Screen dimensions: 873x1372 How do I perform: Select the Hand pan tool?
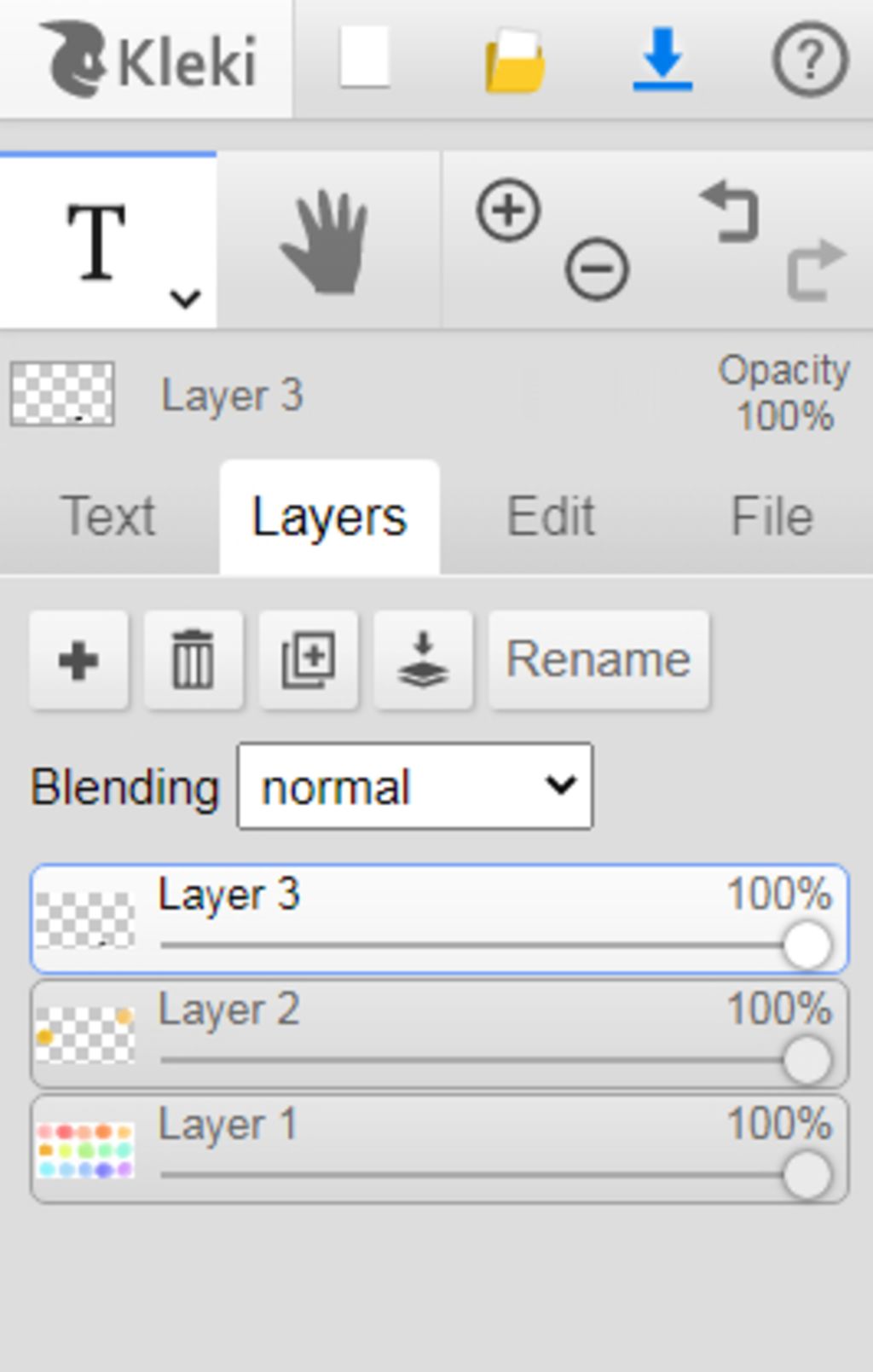click(x=327, y=243)
